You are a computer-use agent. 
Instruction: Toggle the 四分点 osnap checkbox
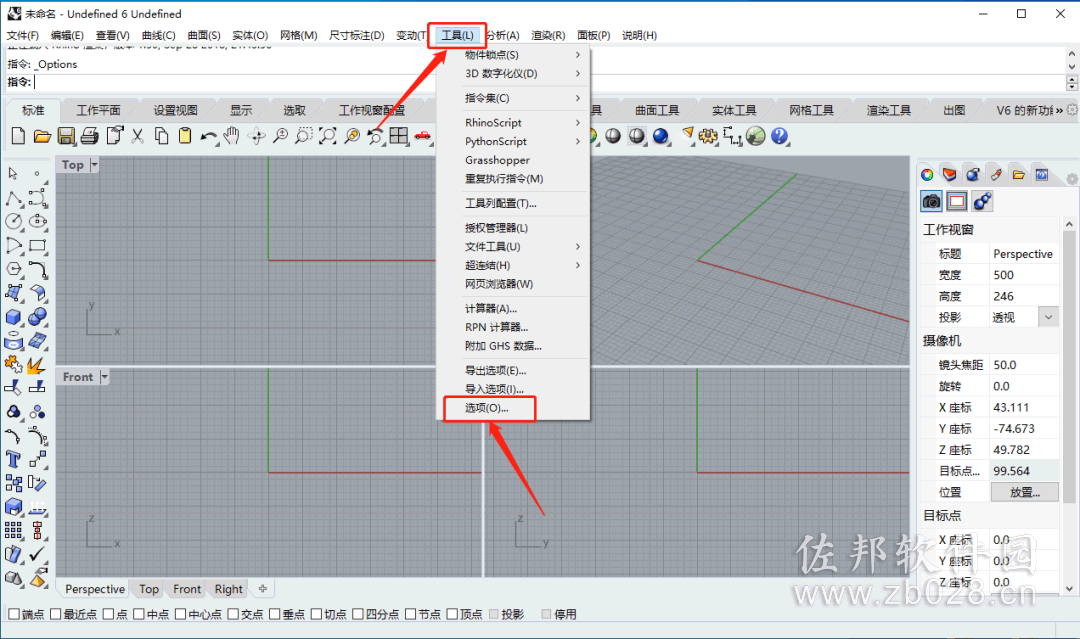click(x=357, y=614)
